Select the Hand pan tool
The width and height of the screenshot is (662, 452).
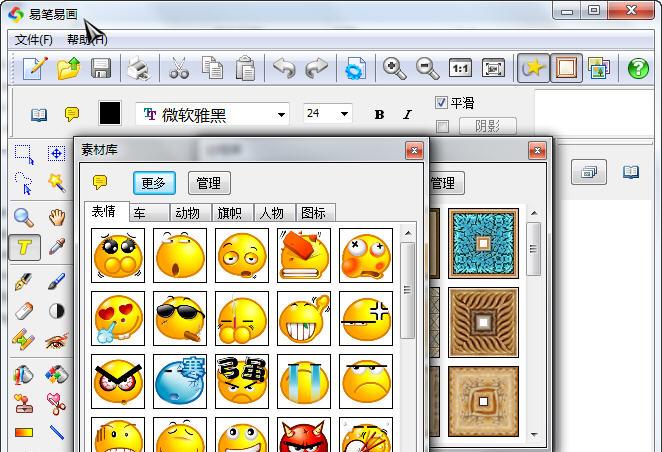coord(57,217)
